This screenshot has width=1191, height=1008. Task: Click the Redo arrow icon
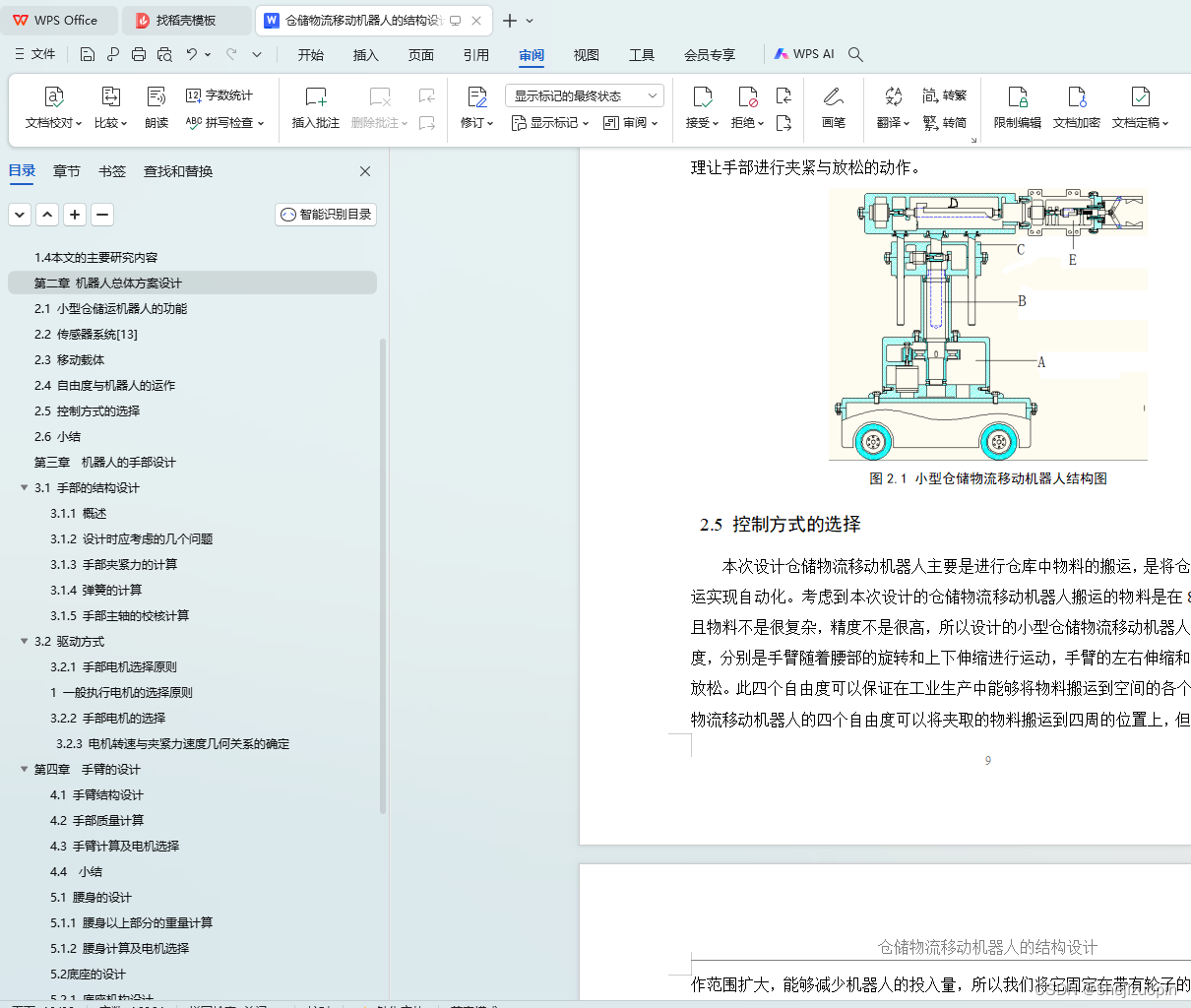231,55
